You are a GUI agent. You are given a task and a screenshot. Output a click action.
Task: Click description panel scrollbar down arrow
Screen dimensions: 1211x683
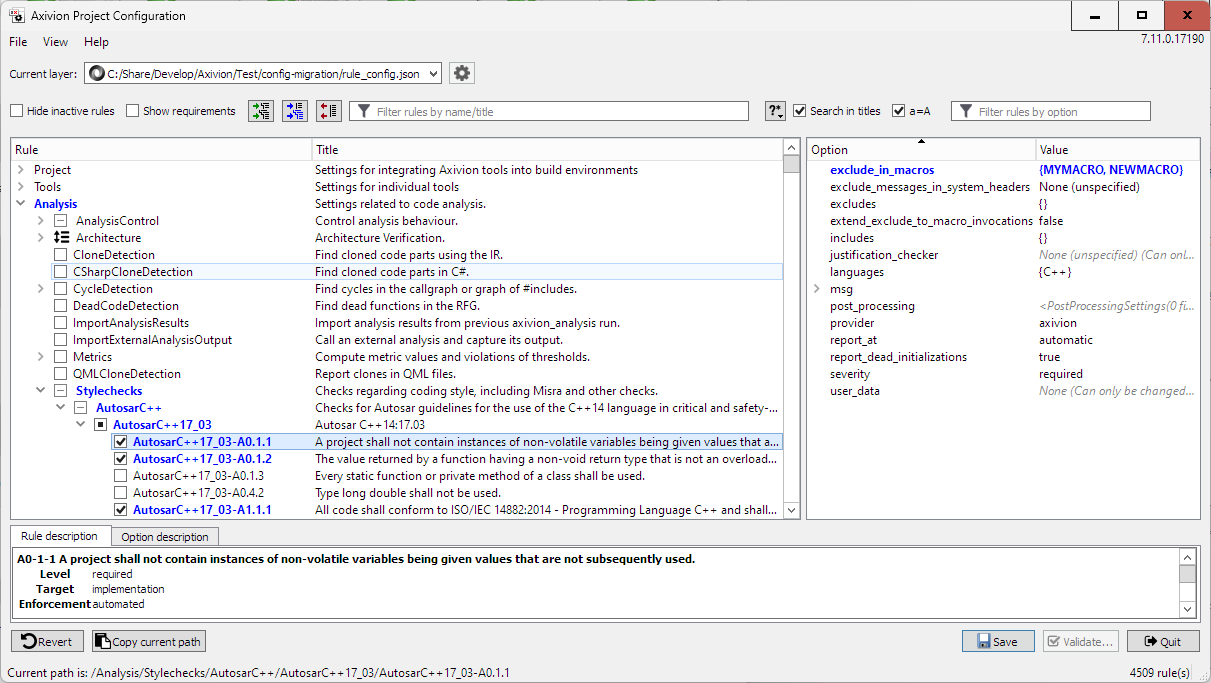pos(1187,609)
